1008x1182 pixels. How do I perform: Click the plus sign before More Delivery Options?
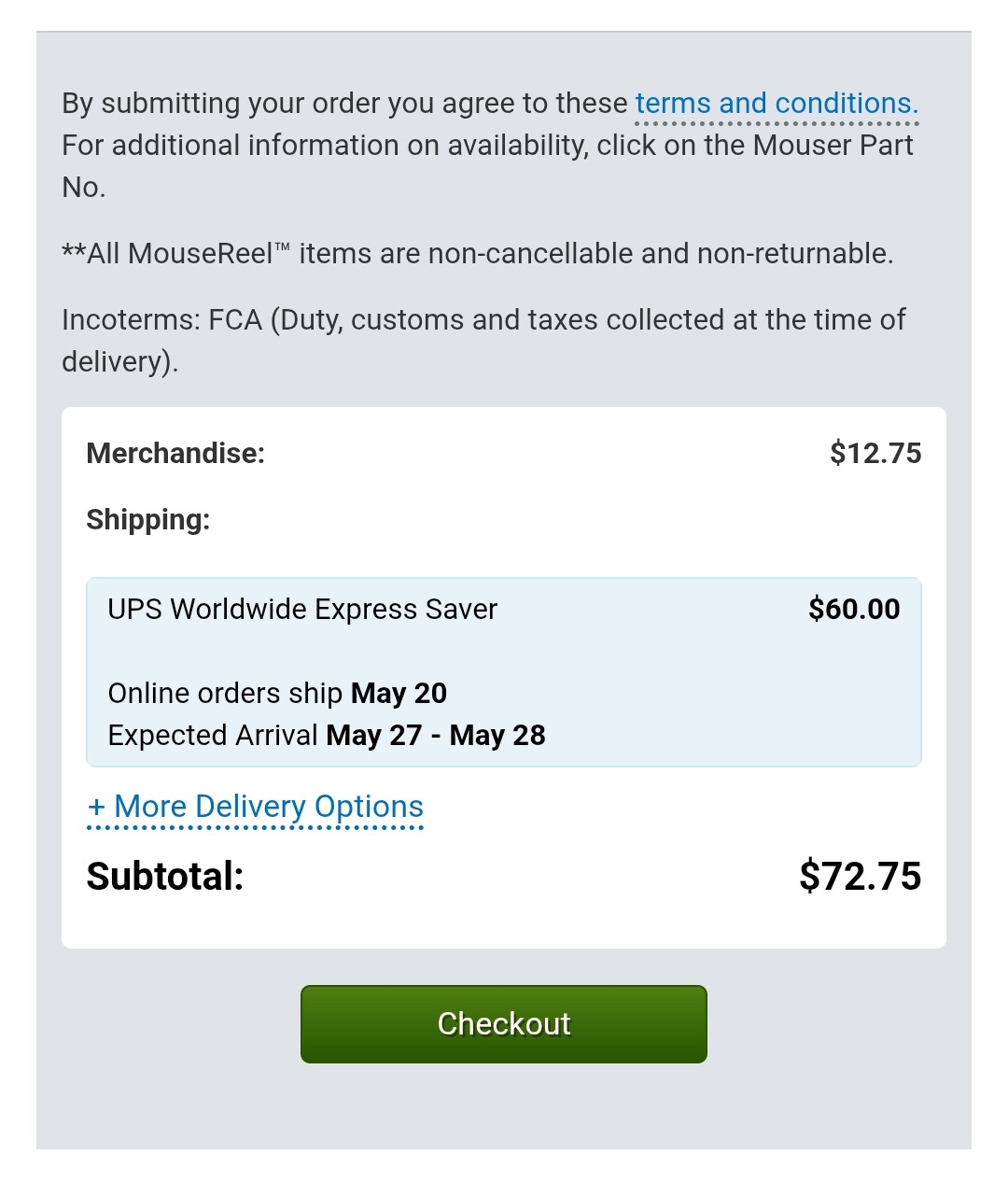point(96,808)
